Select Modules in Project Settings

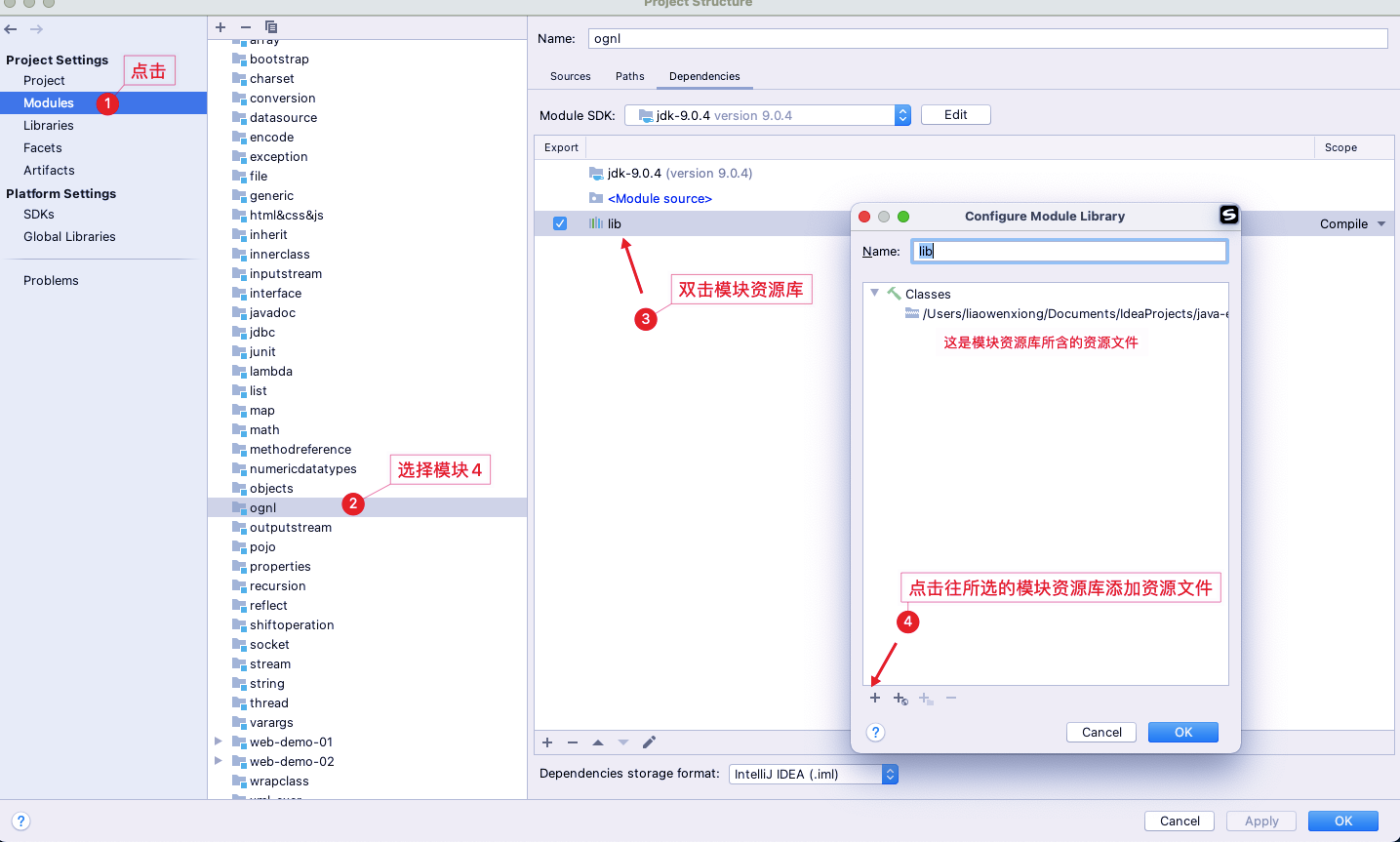(49, 102)
